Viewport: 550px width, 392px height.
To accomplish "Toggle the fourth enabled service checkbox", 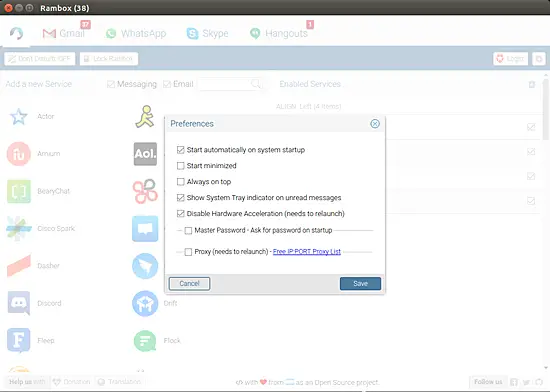I will 531,201.
